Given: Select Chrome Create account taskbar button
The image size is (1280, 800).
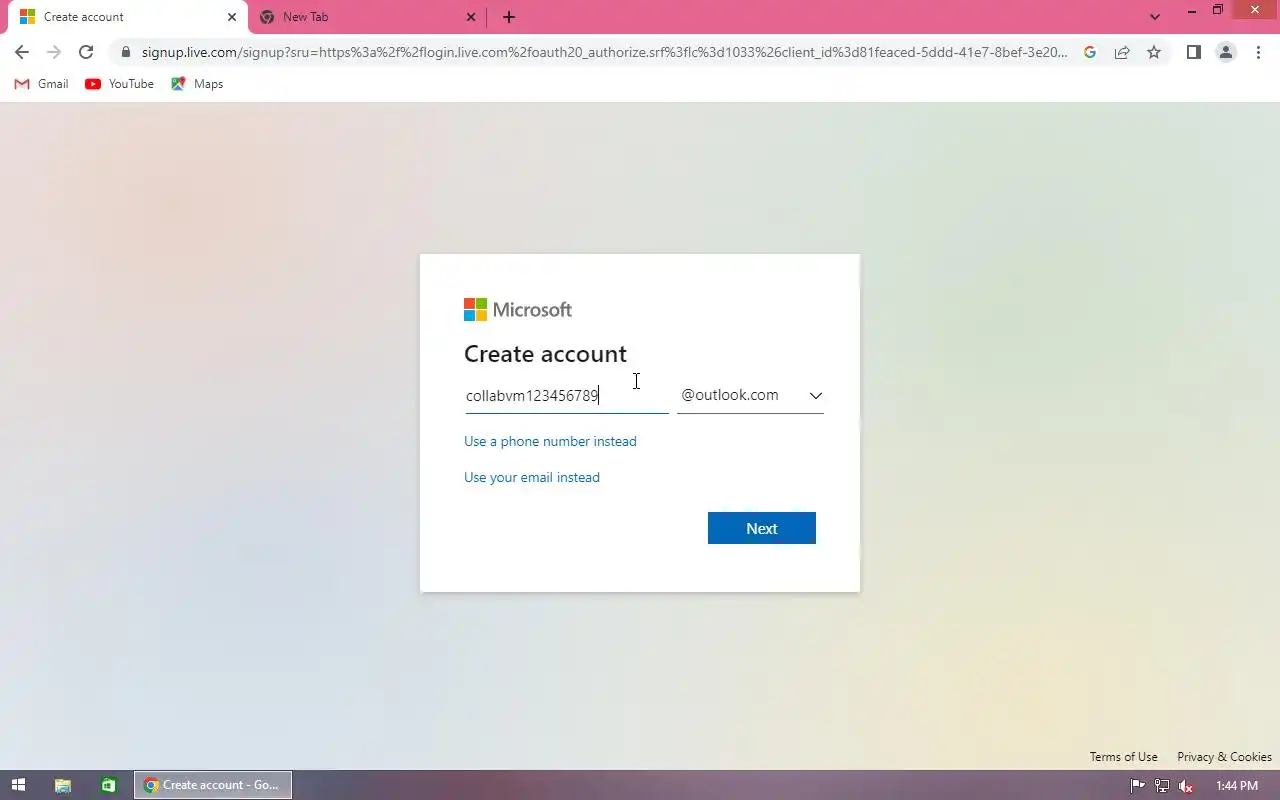Looking at the screenshot, I should tap(213, 785).
